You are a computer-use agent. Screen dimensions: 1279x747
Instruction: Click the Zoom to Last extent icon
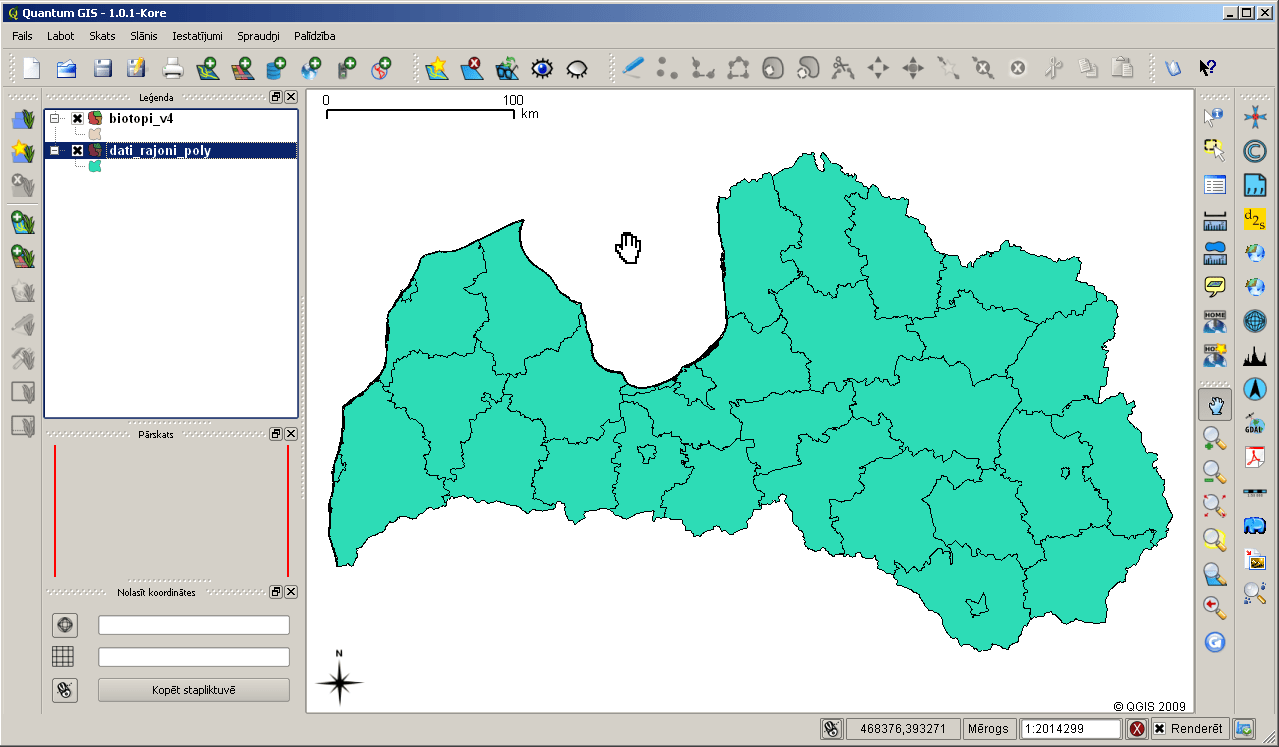click(x=1214, y=607)
